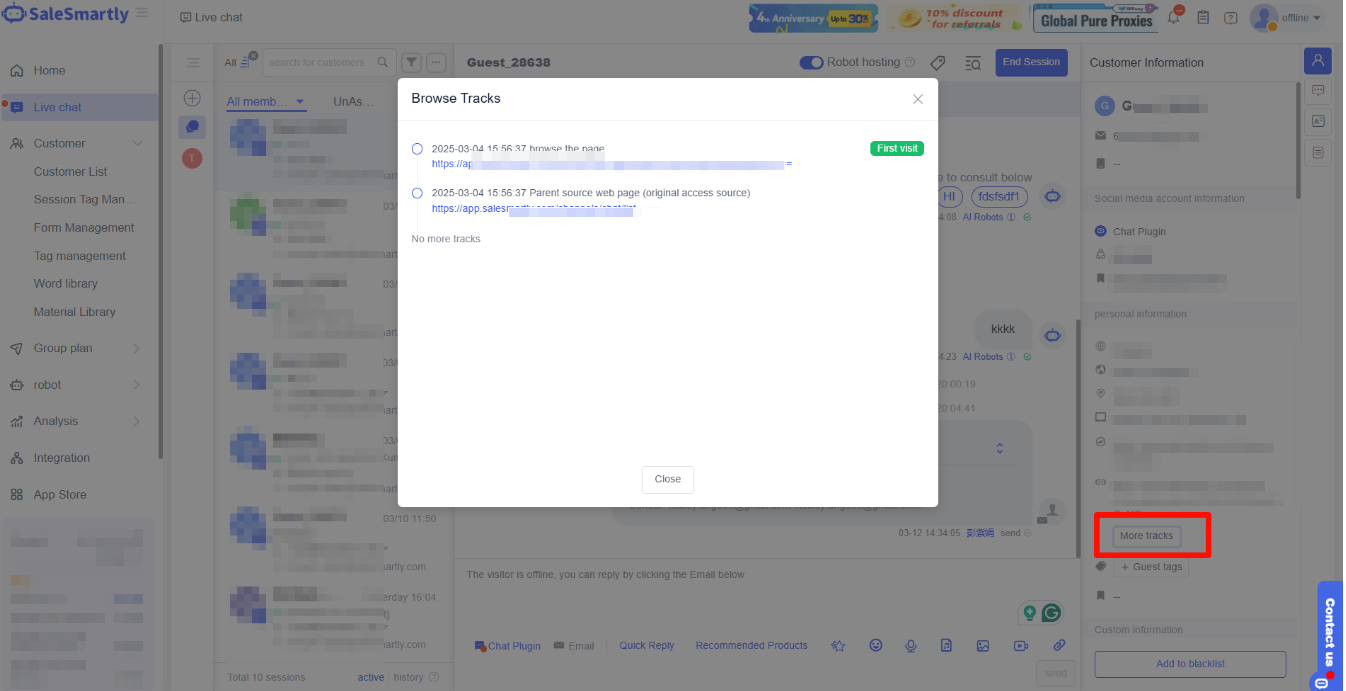Click the microphone voice icon
Screen dimensions: 1346x691
[x=911, y=646]
